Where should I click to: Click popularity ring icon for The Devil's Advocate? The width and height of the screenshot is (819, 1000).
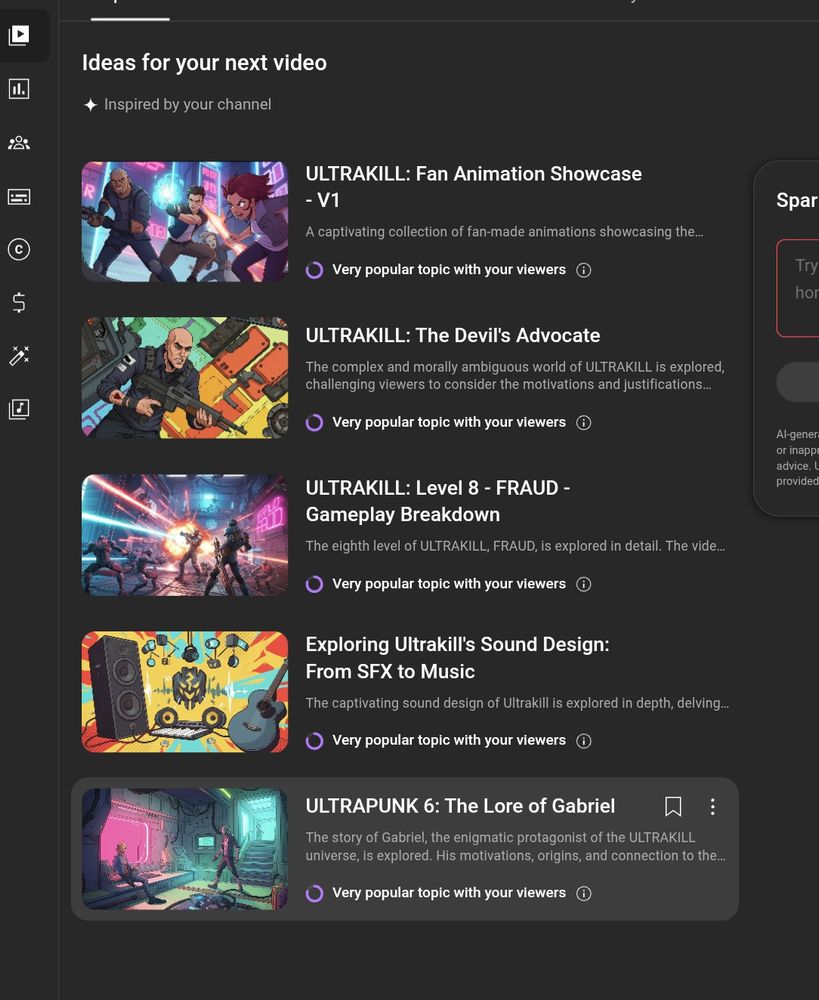coord(314,423)
